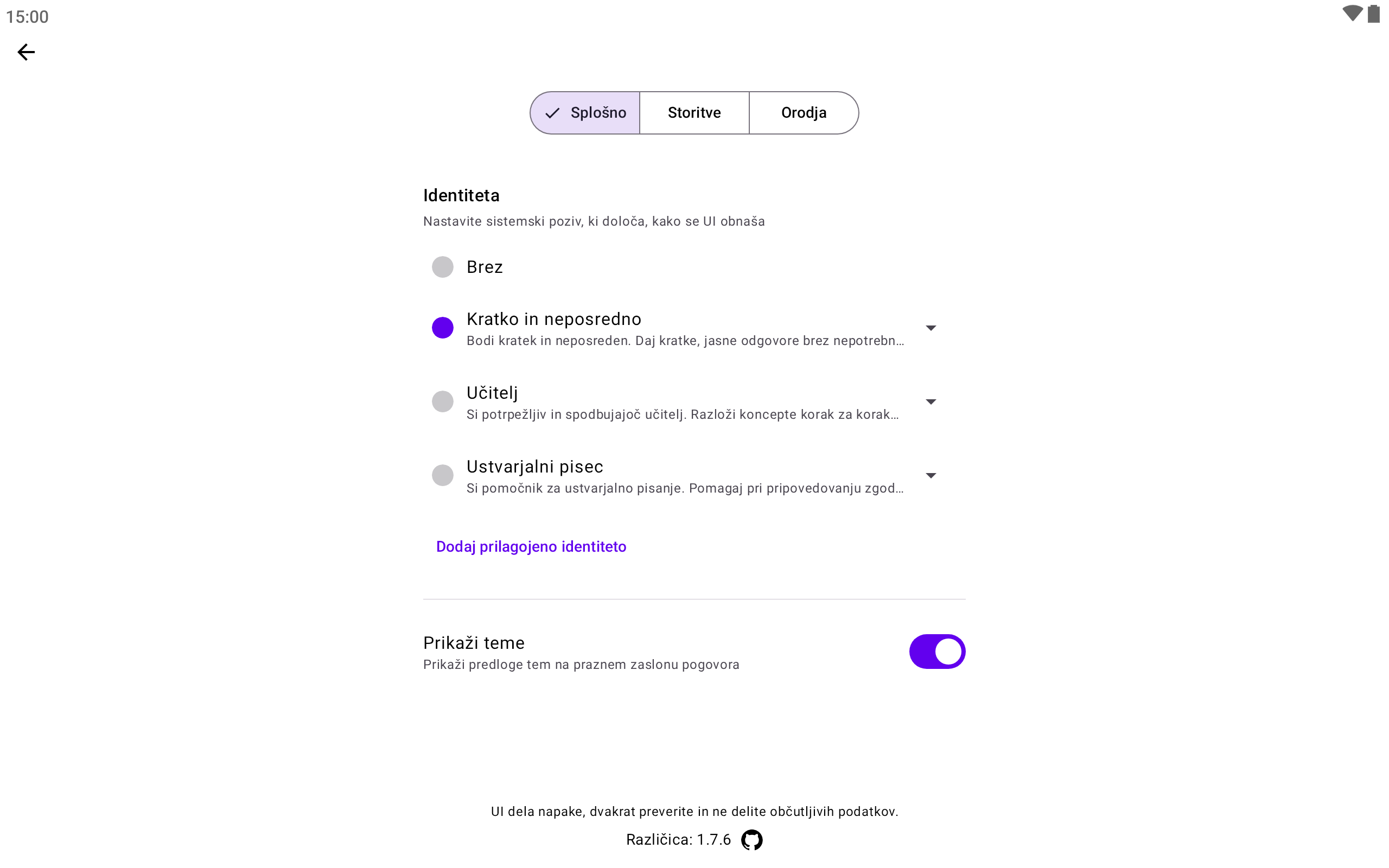Disable the Prikaži teme switch
Image resolution: width=1389 pixels, height=868 pixels.
tap(936, 652)
